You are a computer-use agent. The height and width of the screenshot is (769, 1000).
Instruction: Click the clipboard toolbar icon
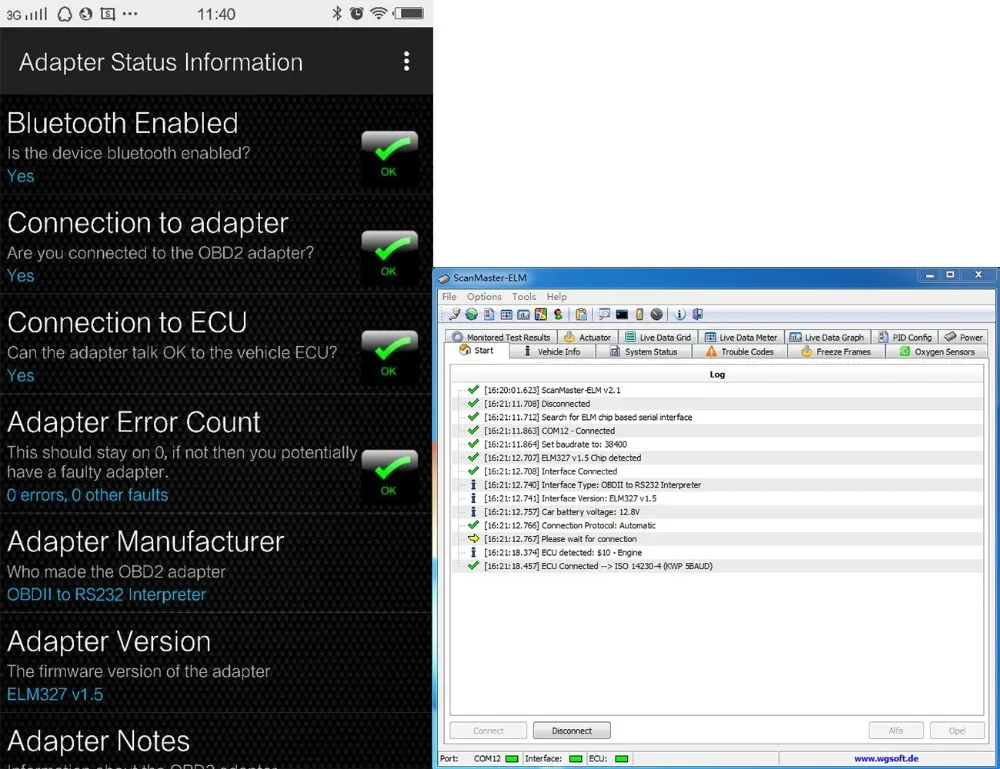tap(581, 314)
